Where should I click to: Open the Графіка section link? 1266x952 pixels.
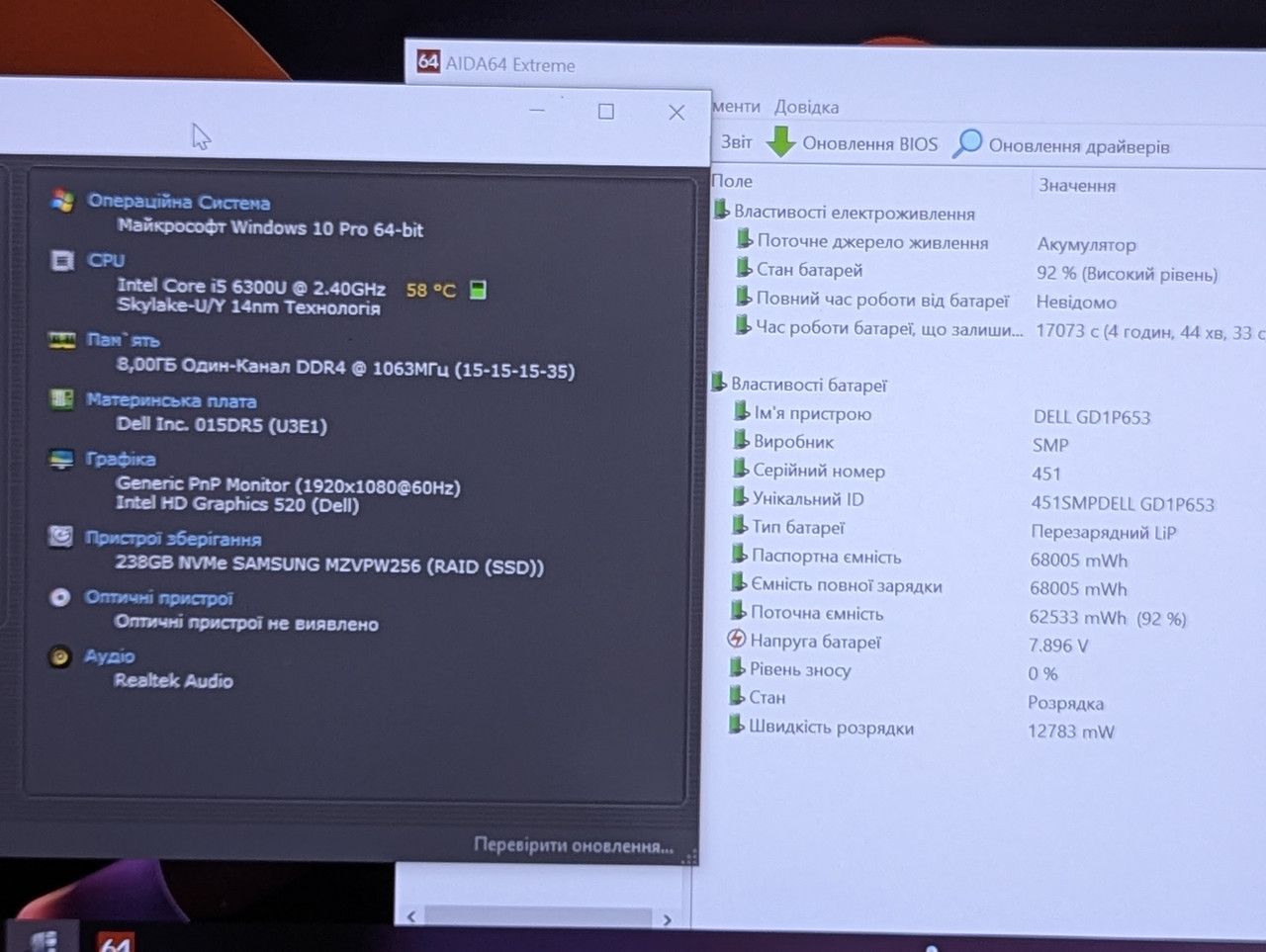click(120, 459)
